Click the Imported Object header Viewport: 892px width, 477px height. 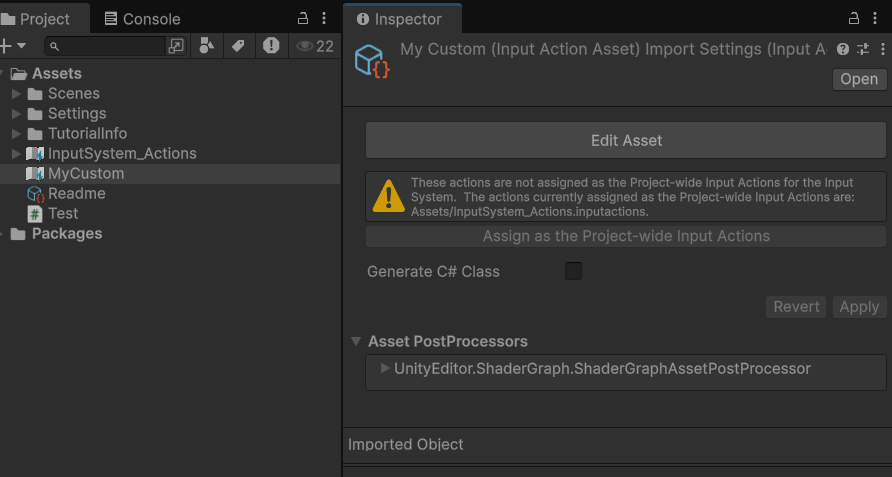coord(406,444)
